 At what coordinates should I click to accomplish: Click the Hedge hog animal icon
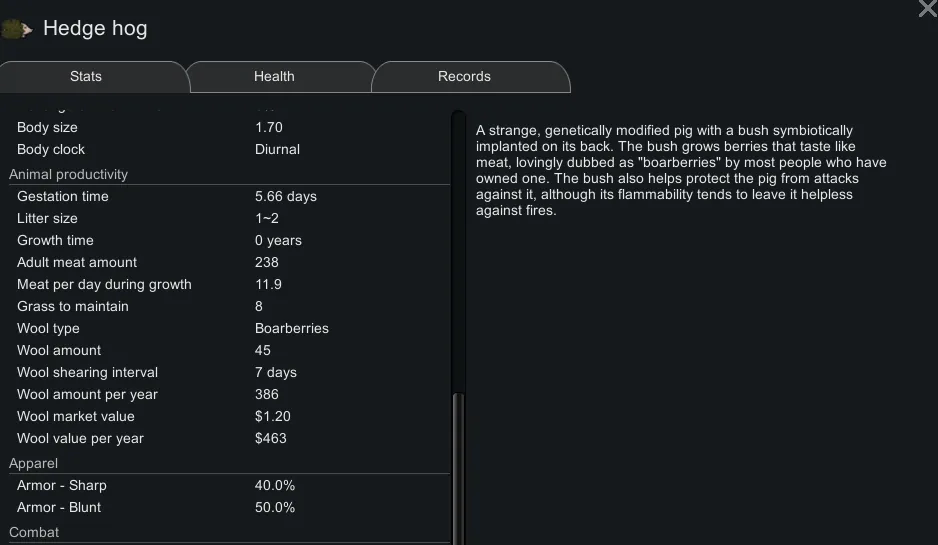pos(17,30)
